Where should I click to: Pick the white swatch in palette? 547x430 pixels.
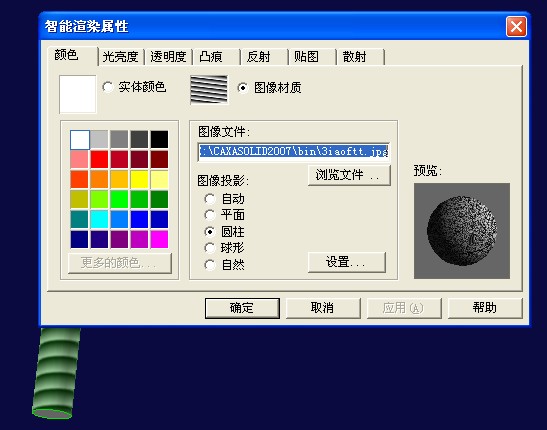click(x=80, y=139)
